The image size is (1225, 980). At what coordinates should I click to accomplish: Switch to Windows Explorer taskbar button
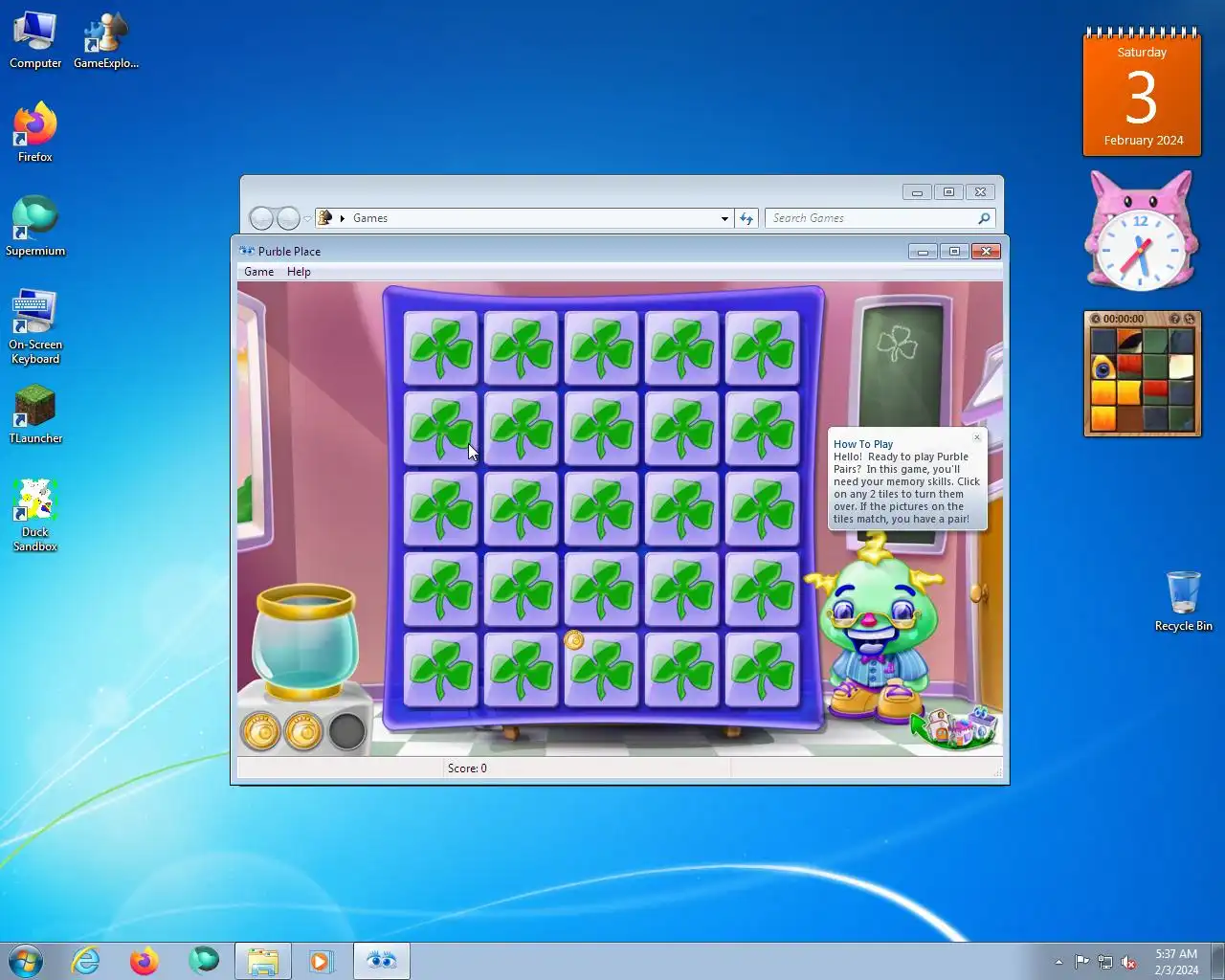(x=263, y=960)
